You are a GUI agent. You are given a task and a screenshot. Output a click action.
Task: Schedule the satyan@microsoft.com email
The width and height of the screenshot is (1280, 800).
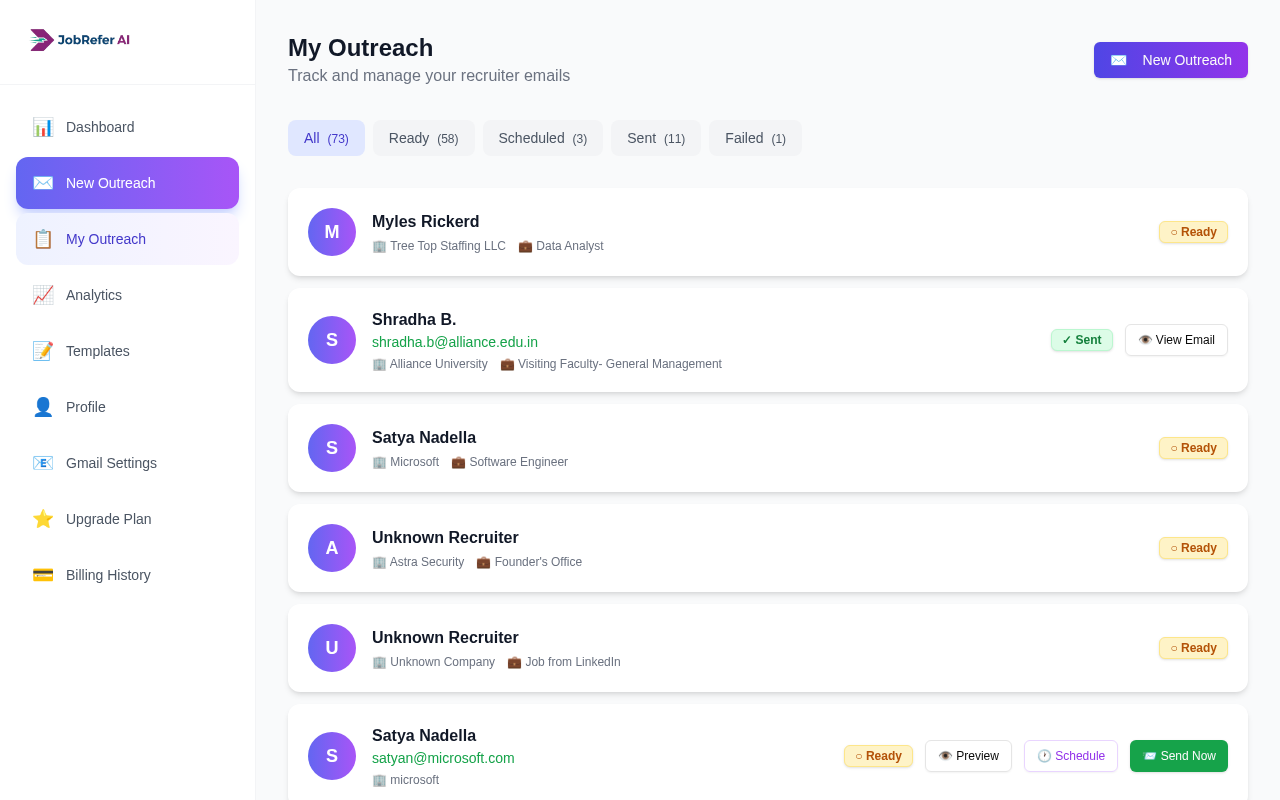coord(1071,756)
